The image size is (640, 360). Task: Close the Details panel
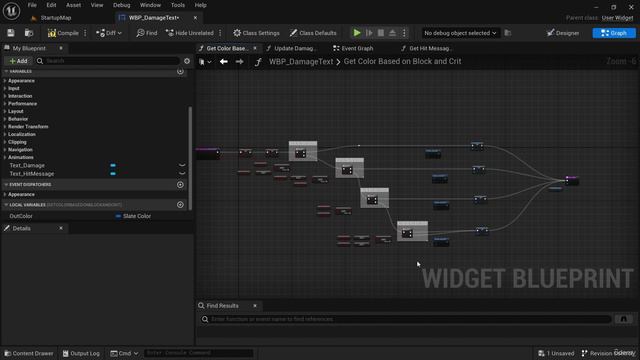click(61, 228)
